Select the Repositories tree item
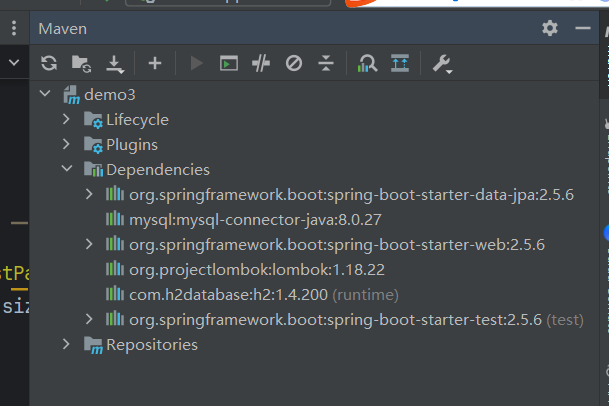609x406 pixels. (x=151, y=345)
